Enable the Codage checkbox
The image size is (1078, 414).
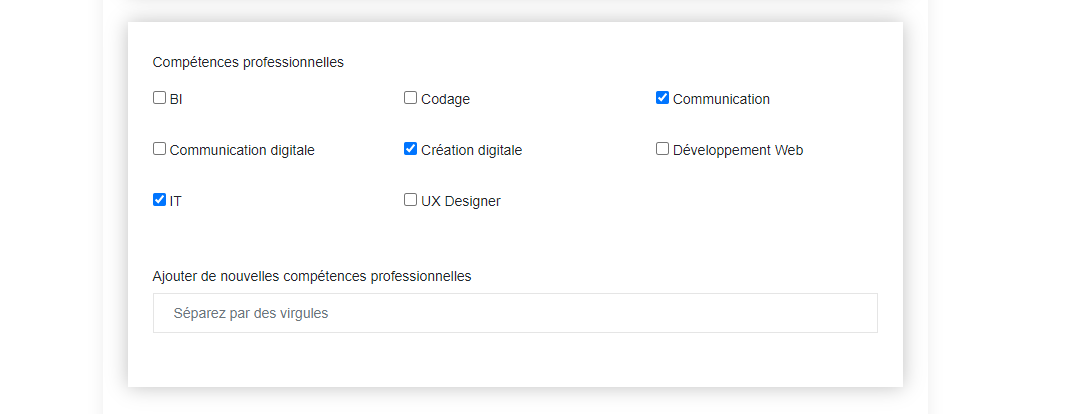pos(410,98)
